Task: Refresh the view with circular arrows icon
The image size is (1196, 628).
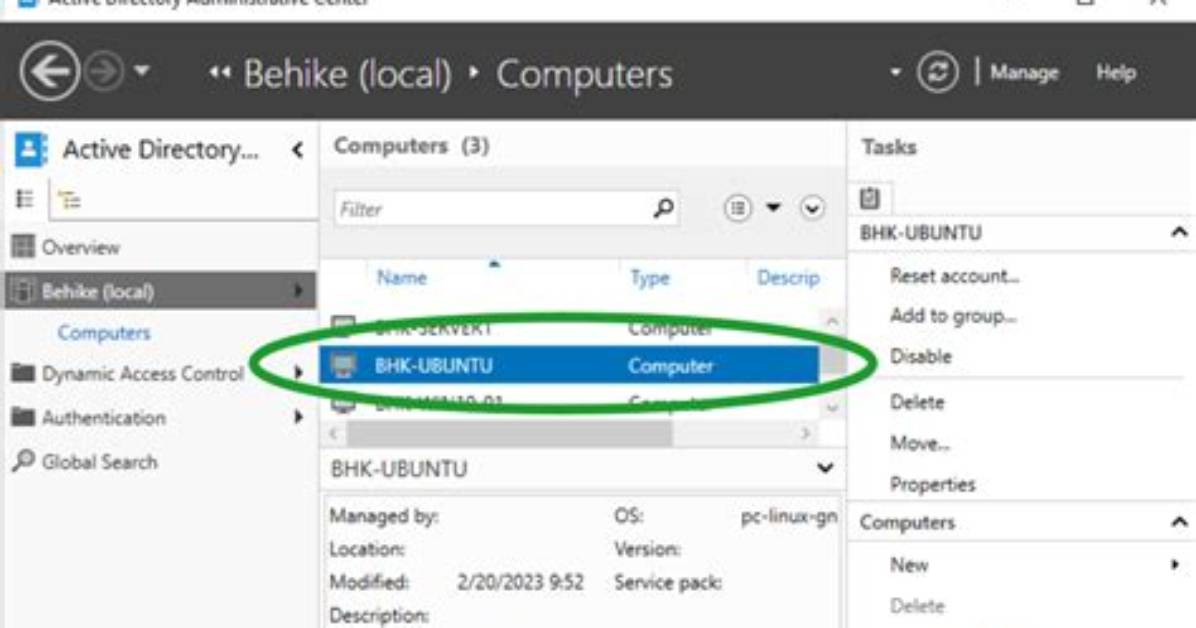Action: coord(937,72)
